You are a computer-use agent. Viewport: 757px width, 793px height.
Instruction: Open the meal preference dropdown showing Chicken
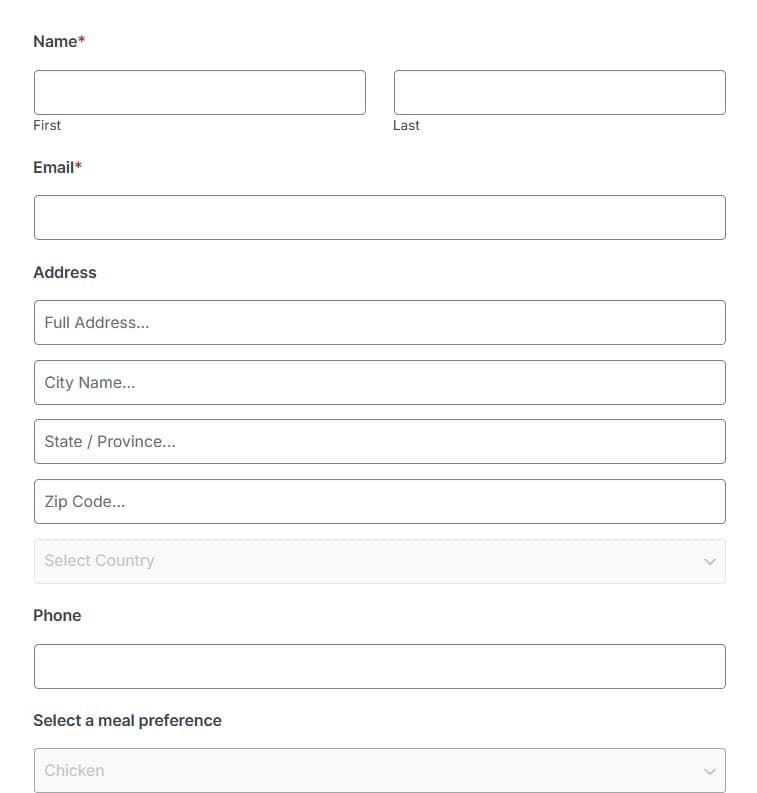[x=380, y=770]
